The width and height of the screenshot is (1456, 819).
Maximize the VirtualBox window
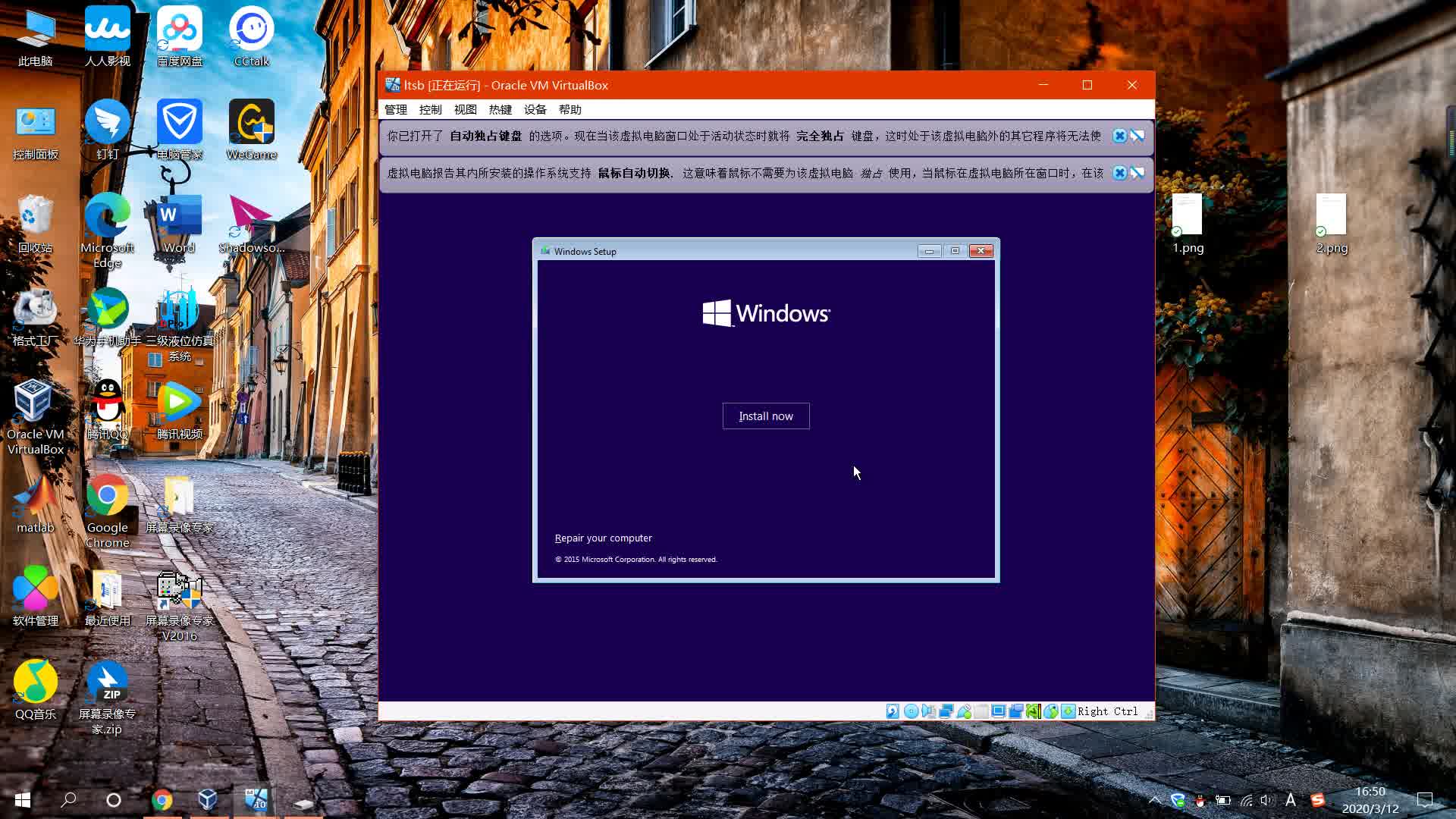pos(1087,85)
